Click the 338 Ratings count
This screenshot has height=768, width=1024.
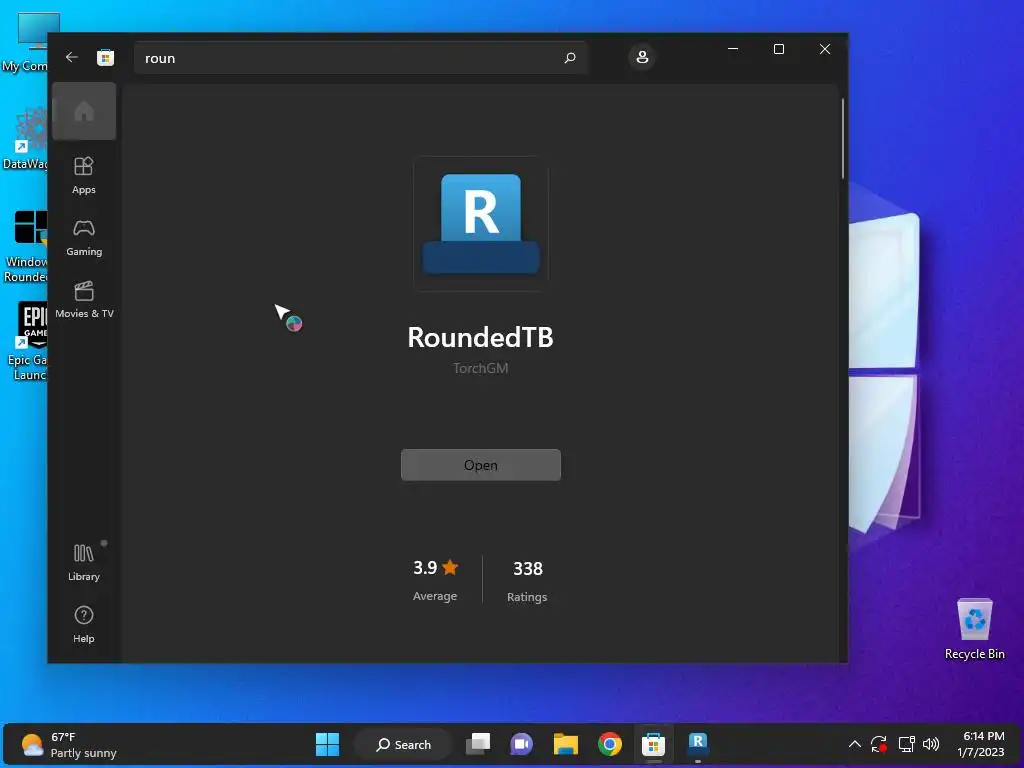527,580
